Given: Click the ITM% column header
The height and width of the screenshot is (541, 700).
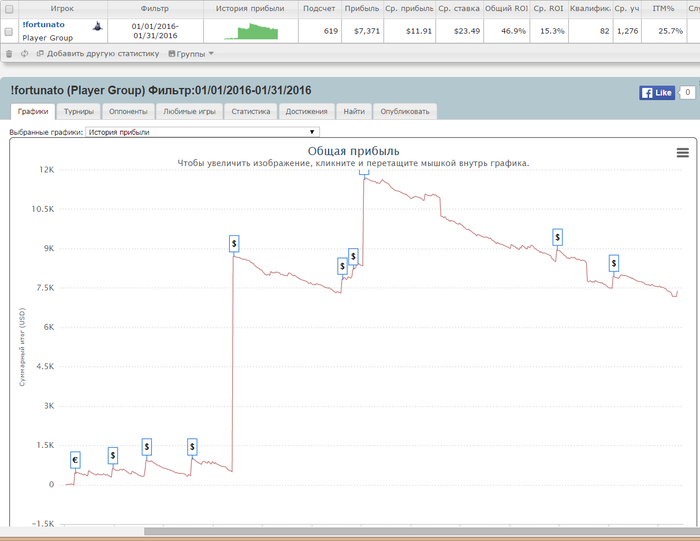Looking at the screenshot, I should tap(663, 8).
